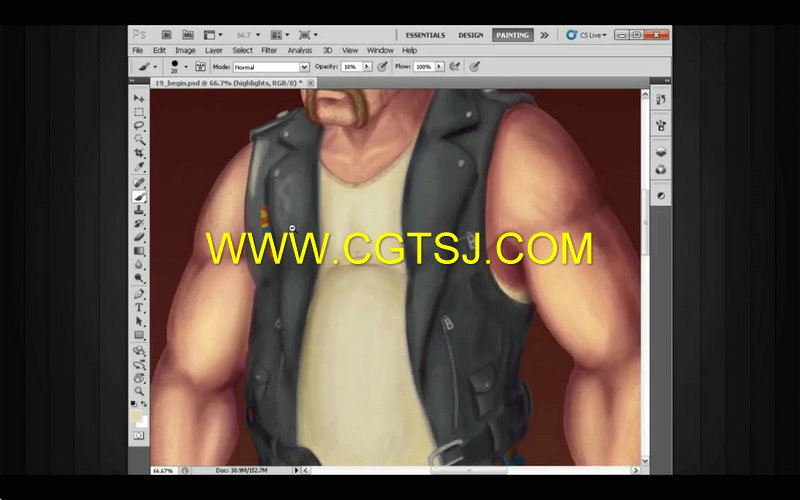The image size is (800, 500).
Task: Select the History Brush tool
Action: pyautogui.click(x=139, y=223)
